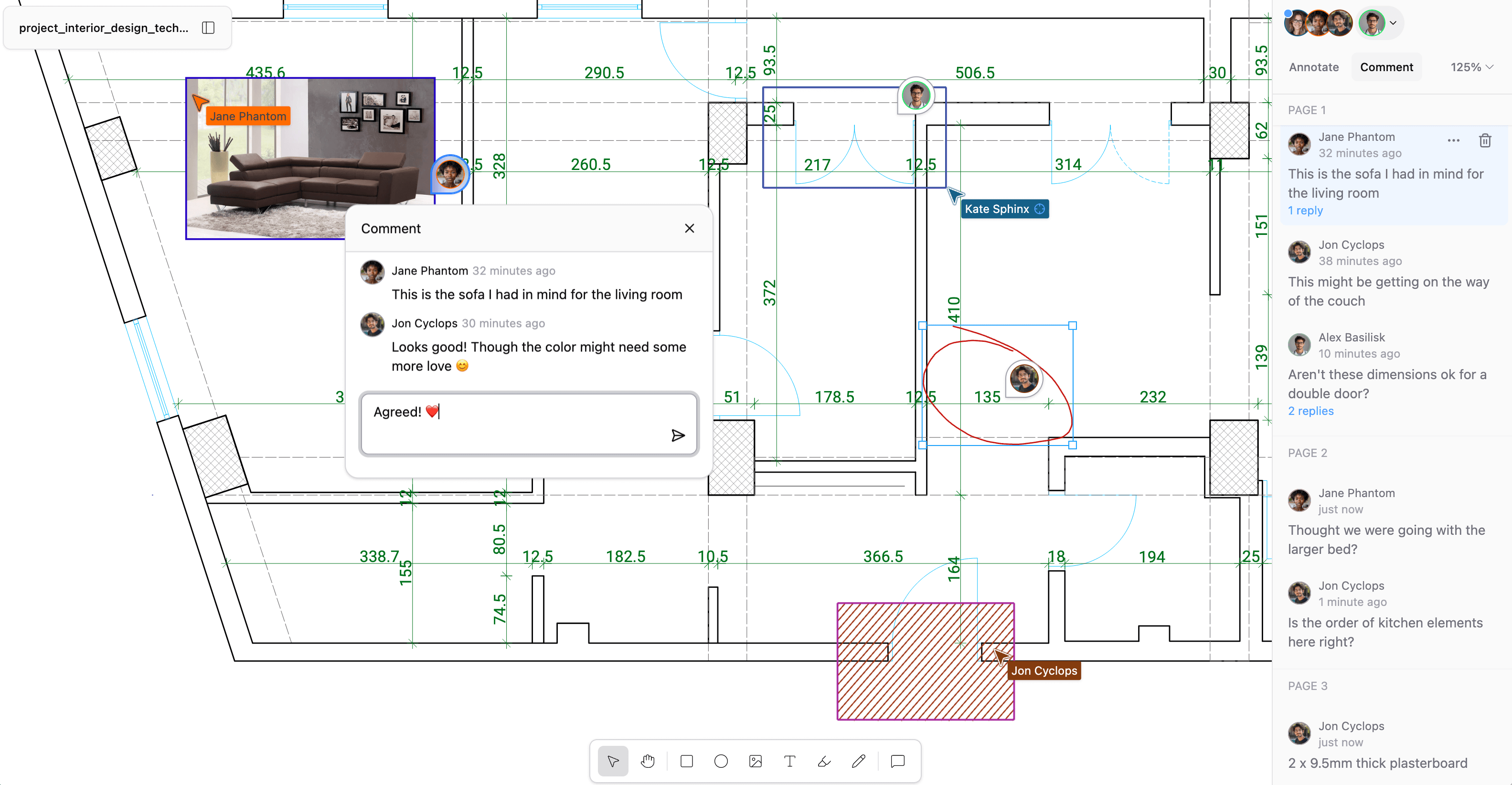The image size is (1512, 785).
Task: Open the 125% zoom level dropdown
Action: (x=1471, y=67)
